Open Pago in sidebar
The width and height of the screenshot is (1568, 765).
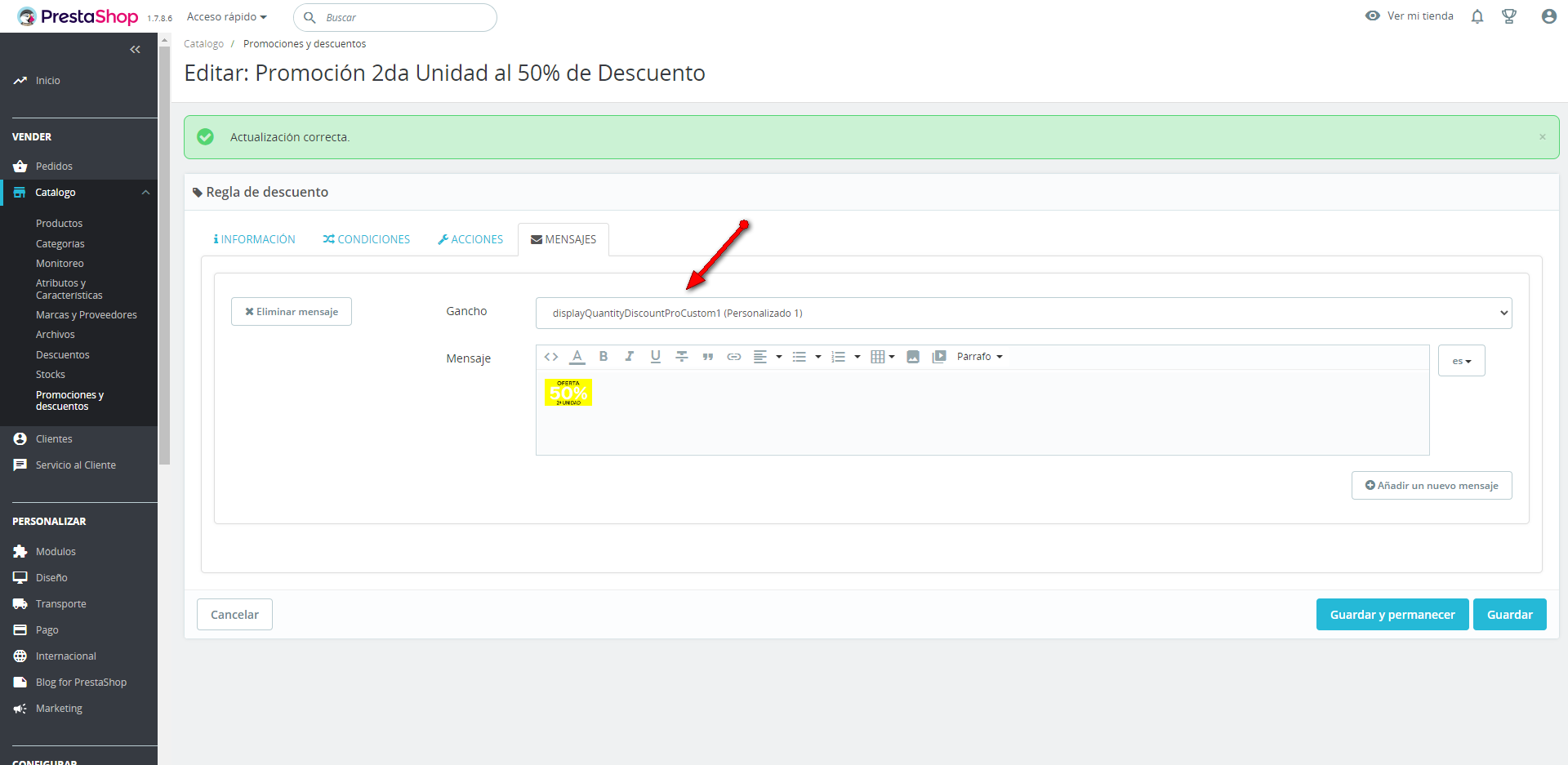click(x=47, y=630)
